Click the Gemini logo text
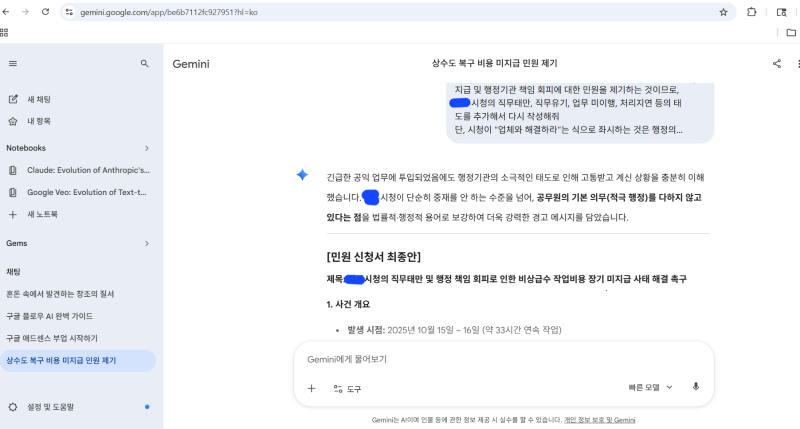Viewport: 800px width, 429px height. (x=191, y=64)
